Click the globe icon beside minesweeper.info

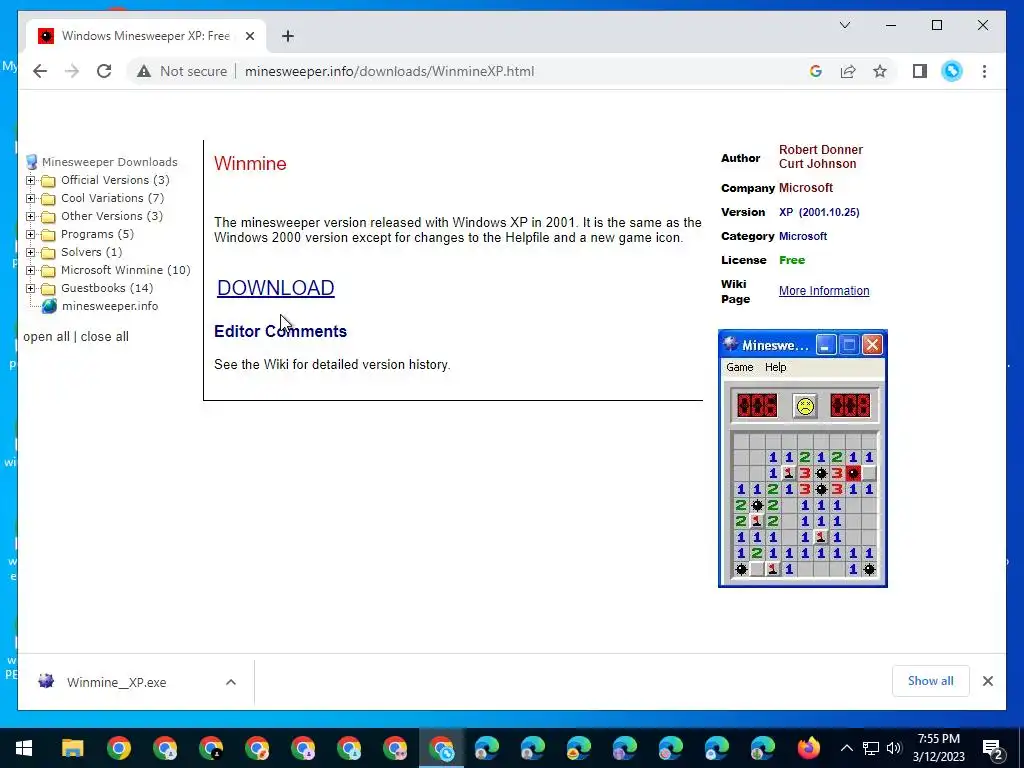pos(49,306)
